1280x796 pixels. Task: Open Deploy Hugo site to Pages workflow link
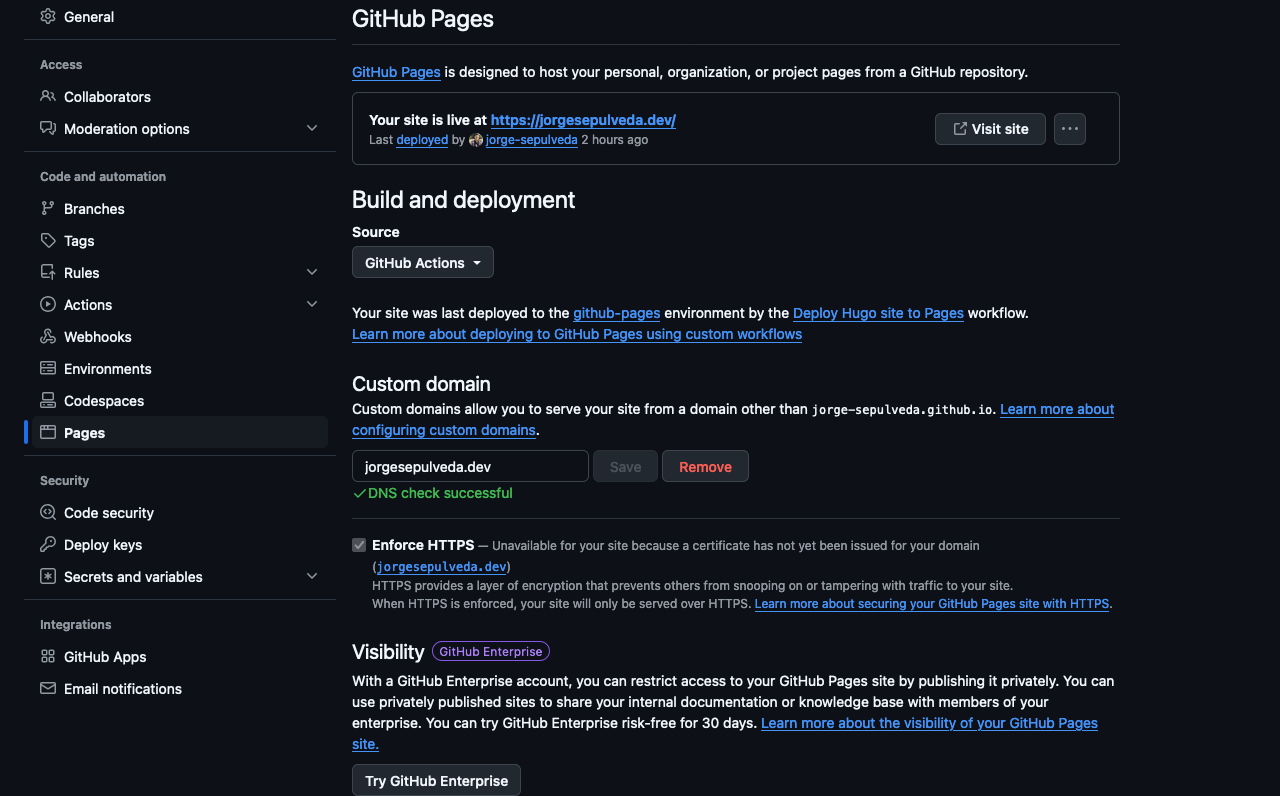click(878, 313)
